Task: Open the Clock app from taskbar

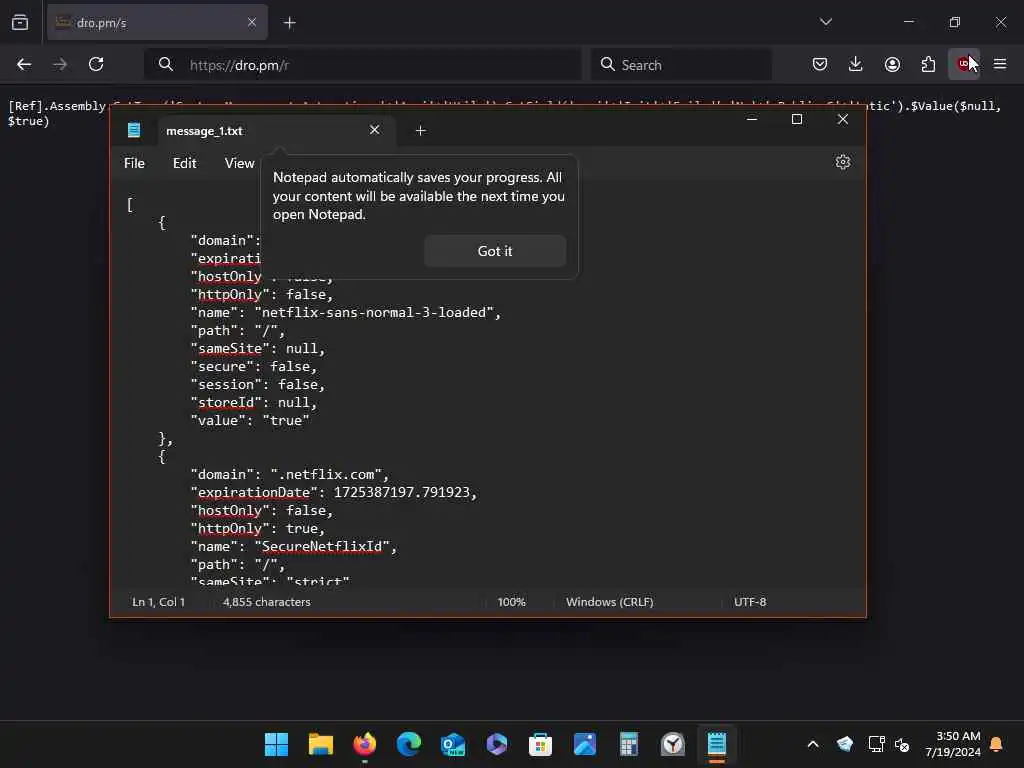Action: [x=672, y=744]
